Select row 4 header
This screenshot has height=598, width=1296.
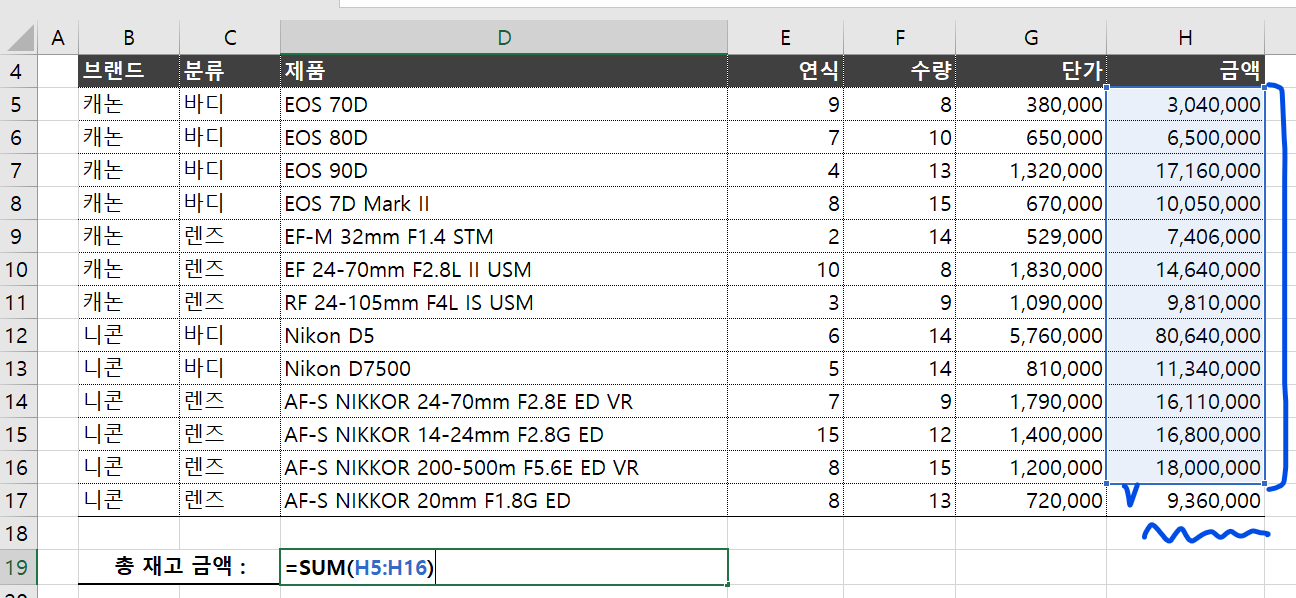click(x=19, y=71)
